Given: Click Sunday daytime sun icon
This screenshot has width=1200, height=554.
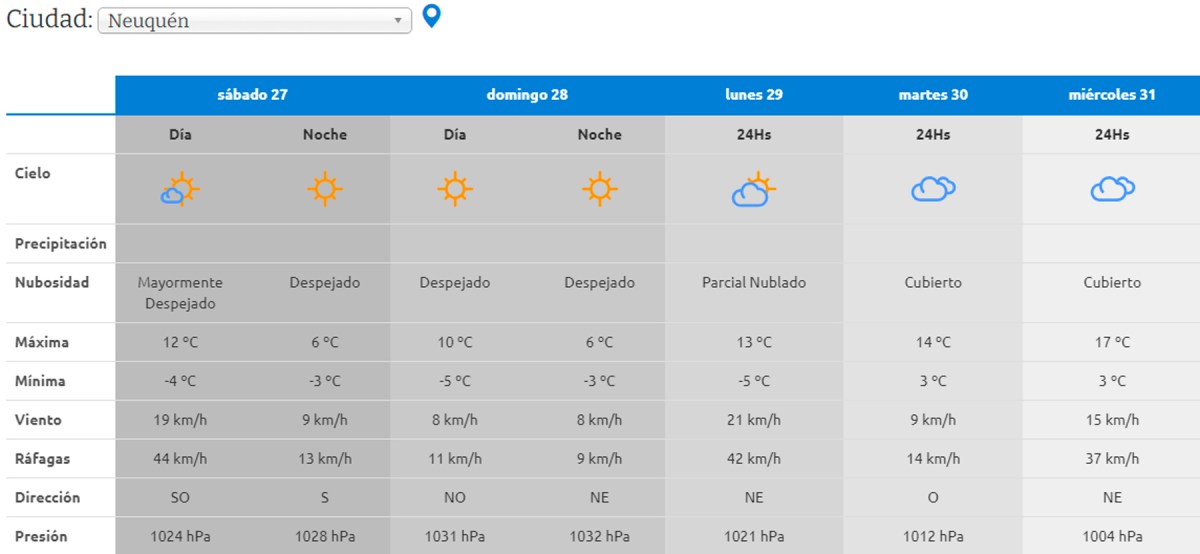Looking at the screenshot, I should [454, 189].
